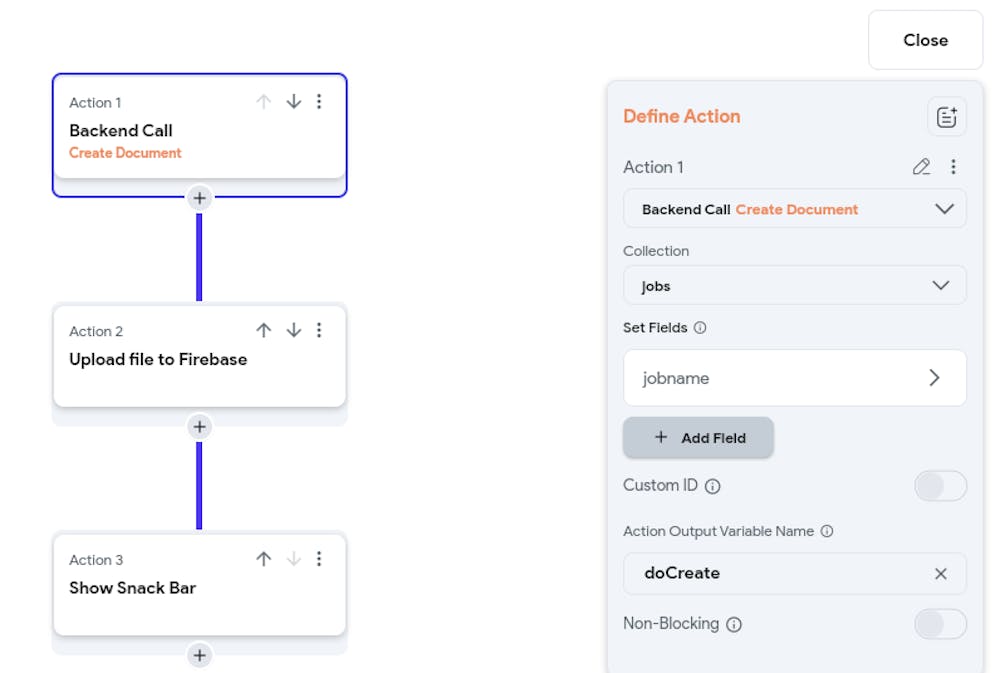Click the edit pencil icon beside Action 1
Viewport: 1000px width, 673px height.
(x=922, y=167)
